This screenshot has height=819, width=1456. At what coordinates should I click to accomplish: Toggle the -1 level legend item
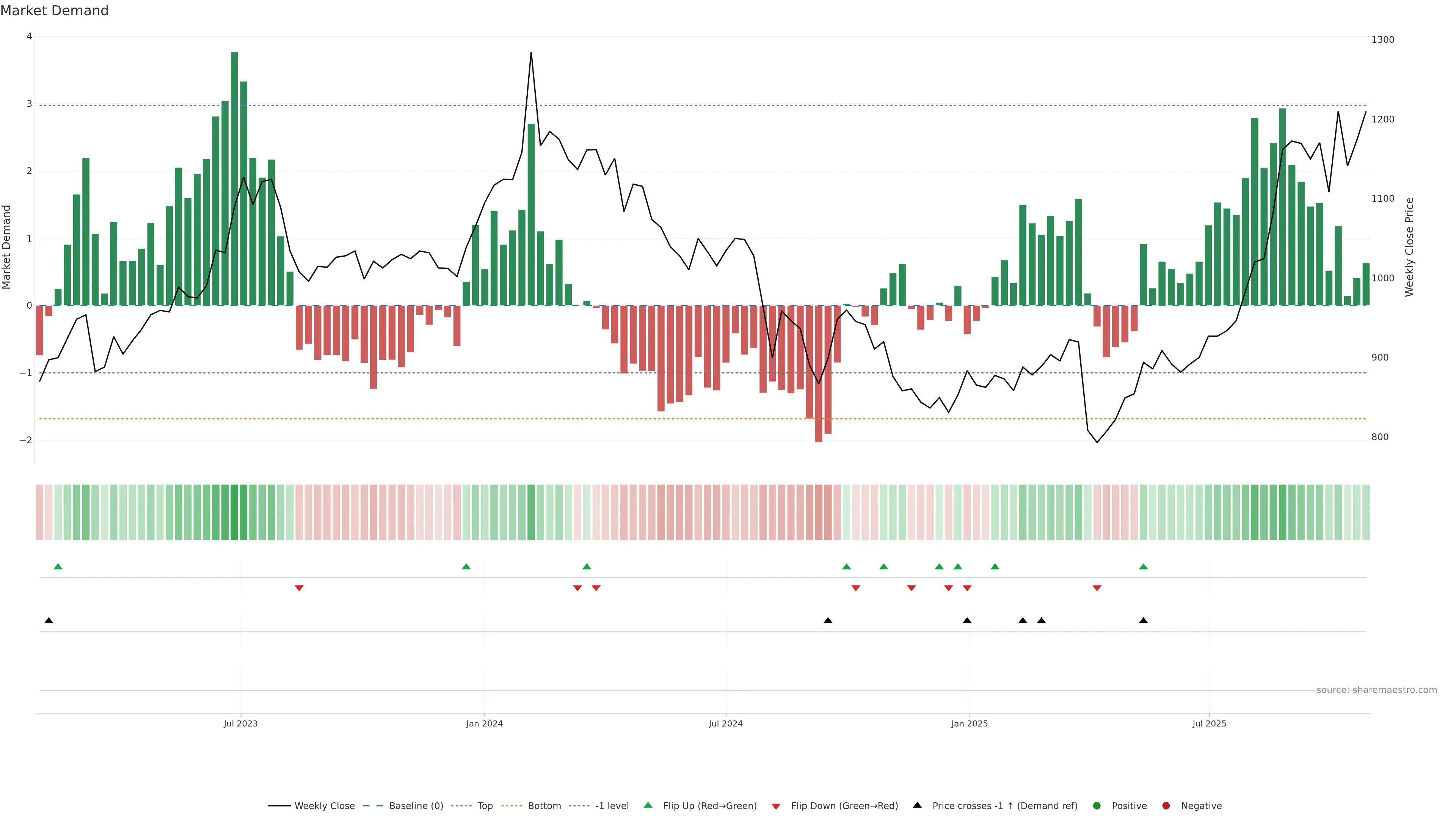pos(612,805)
